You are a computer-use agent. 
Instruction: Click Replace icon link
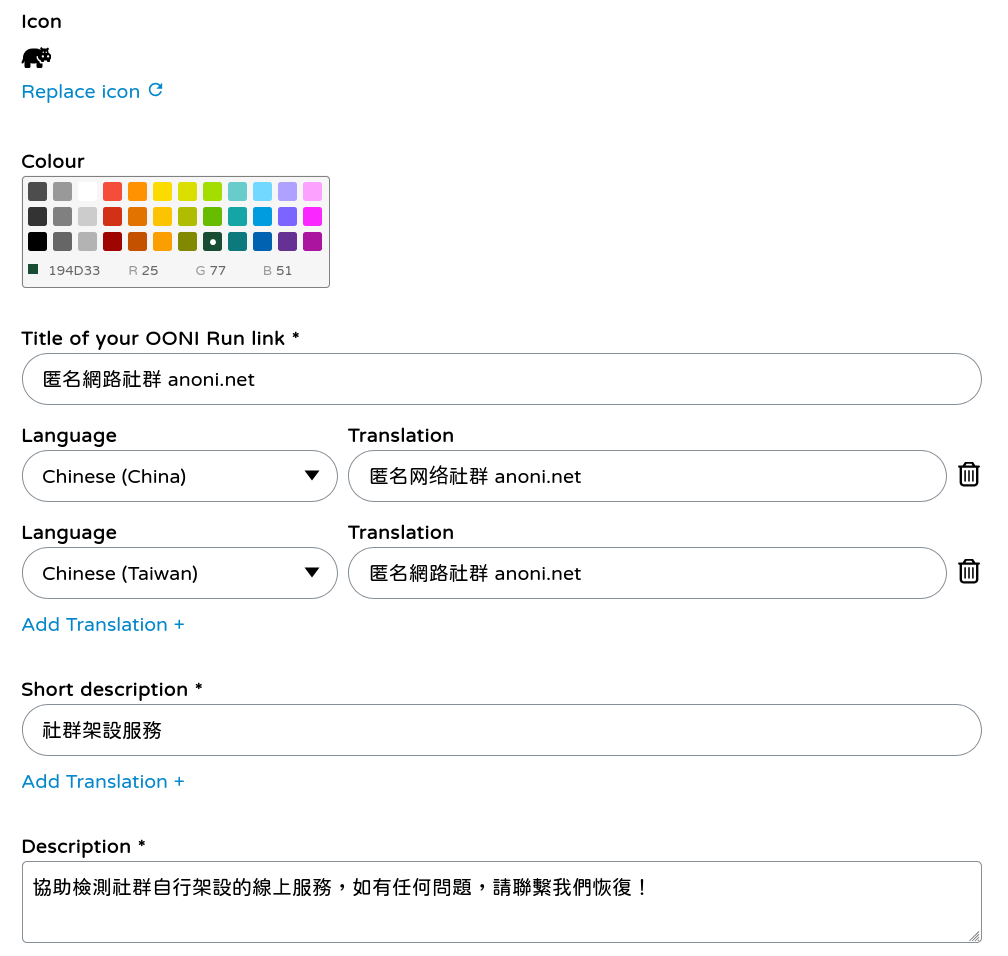[81, 92]
